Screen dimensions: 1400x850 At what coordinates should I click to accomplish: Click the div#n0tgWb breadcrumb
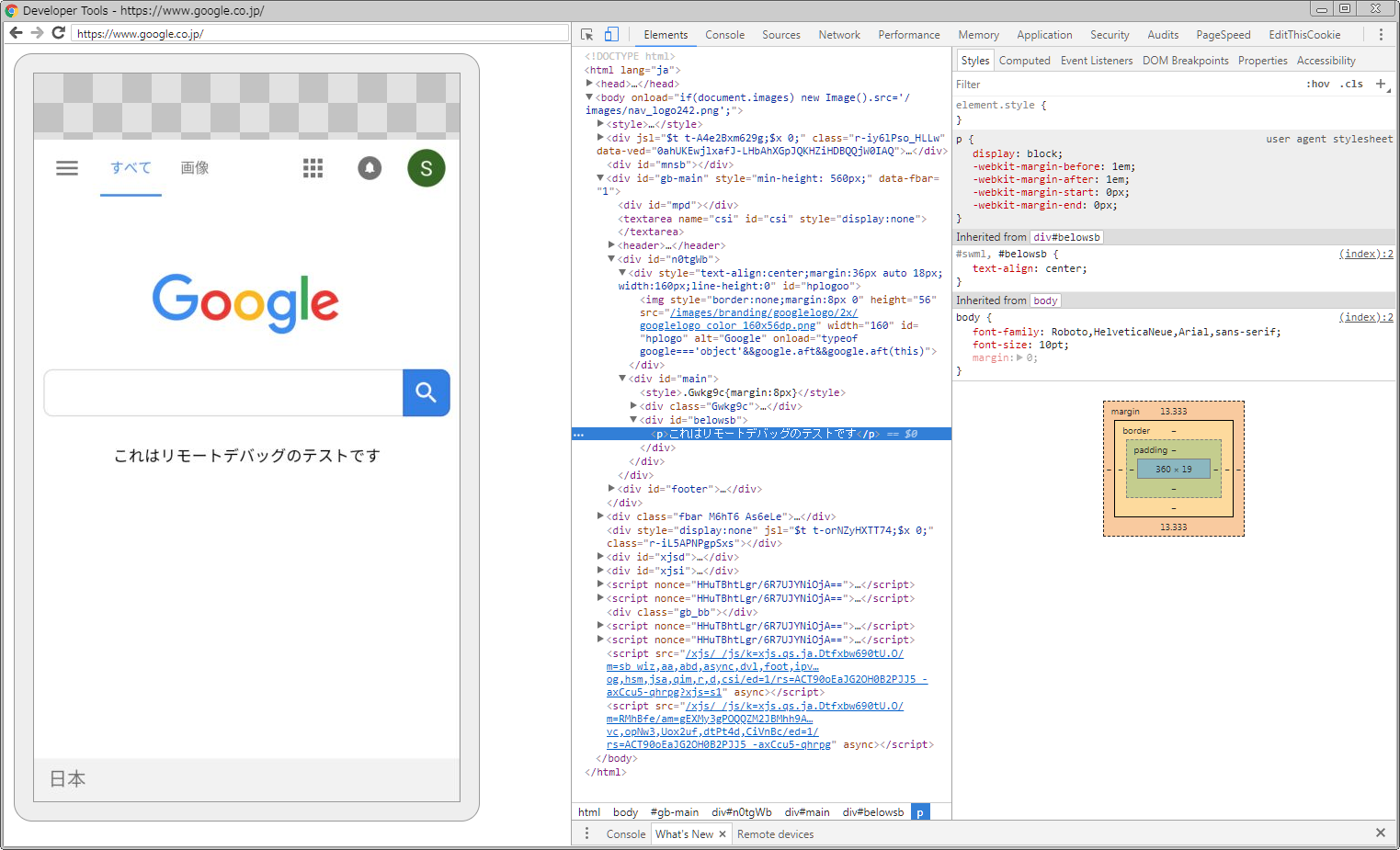coord(742,812)
